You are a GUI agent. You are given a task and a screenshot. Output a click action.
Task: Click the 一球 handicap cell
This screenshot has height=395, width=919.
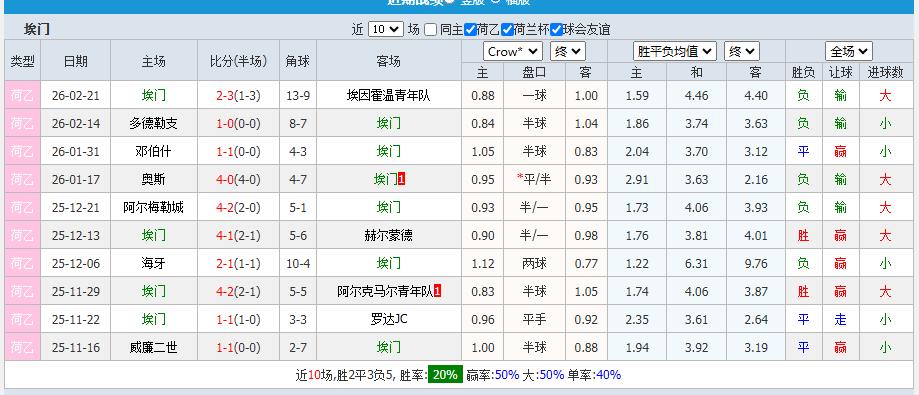pos(534,96)
